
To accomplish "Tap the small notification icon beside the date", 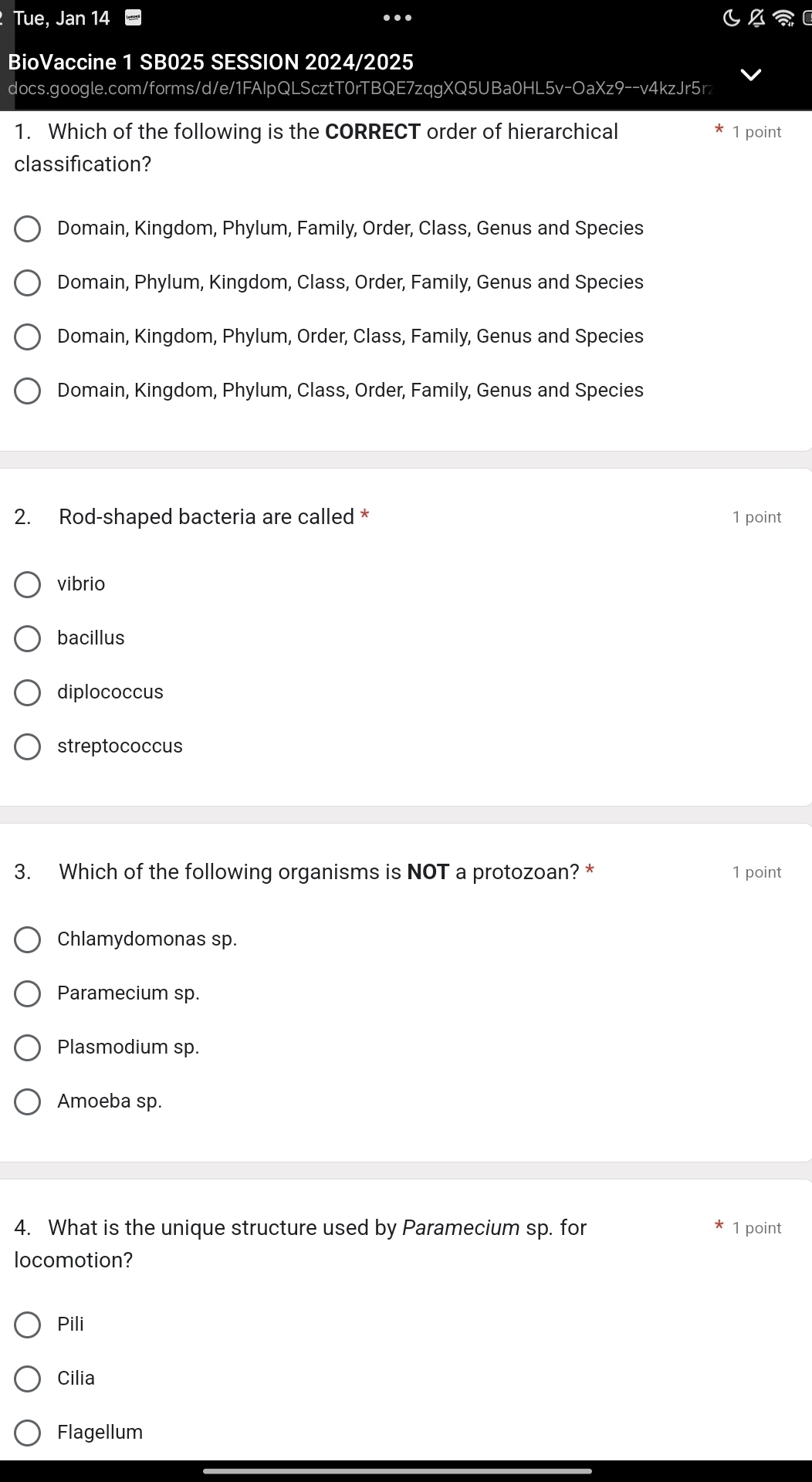I will tap(134, 19).
